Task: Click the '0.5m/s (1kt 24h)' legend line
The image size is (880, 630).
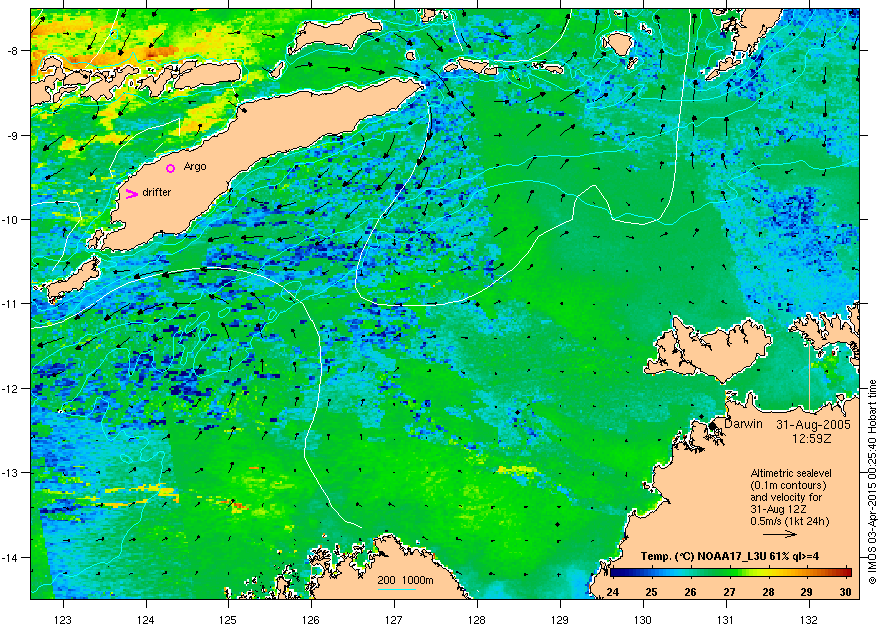Action: tap(790, 522)
